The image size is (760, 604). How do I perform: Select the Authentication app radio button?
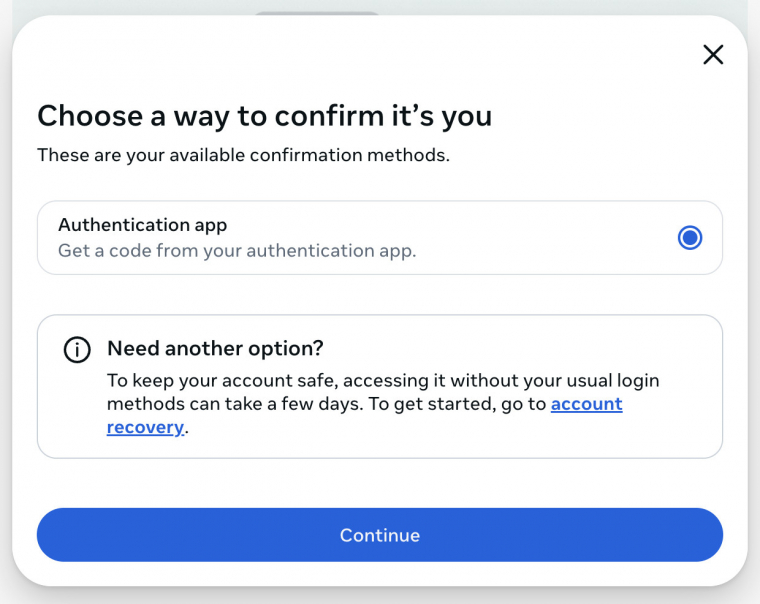click(690, 238)
